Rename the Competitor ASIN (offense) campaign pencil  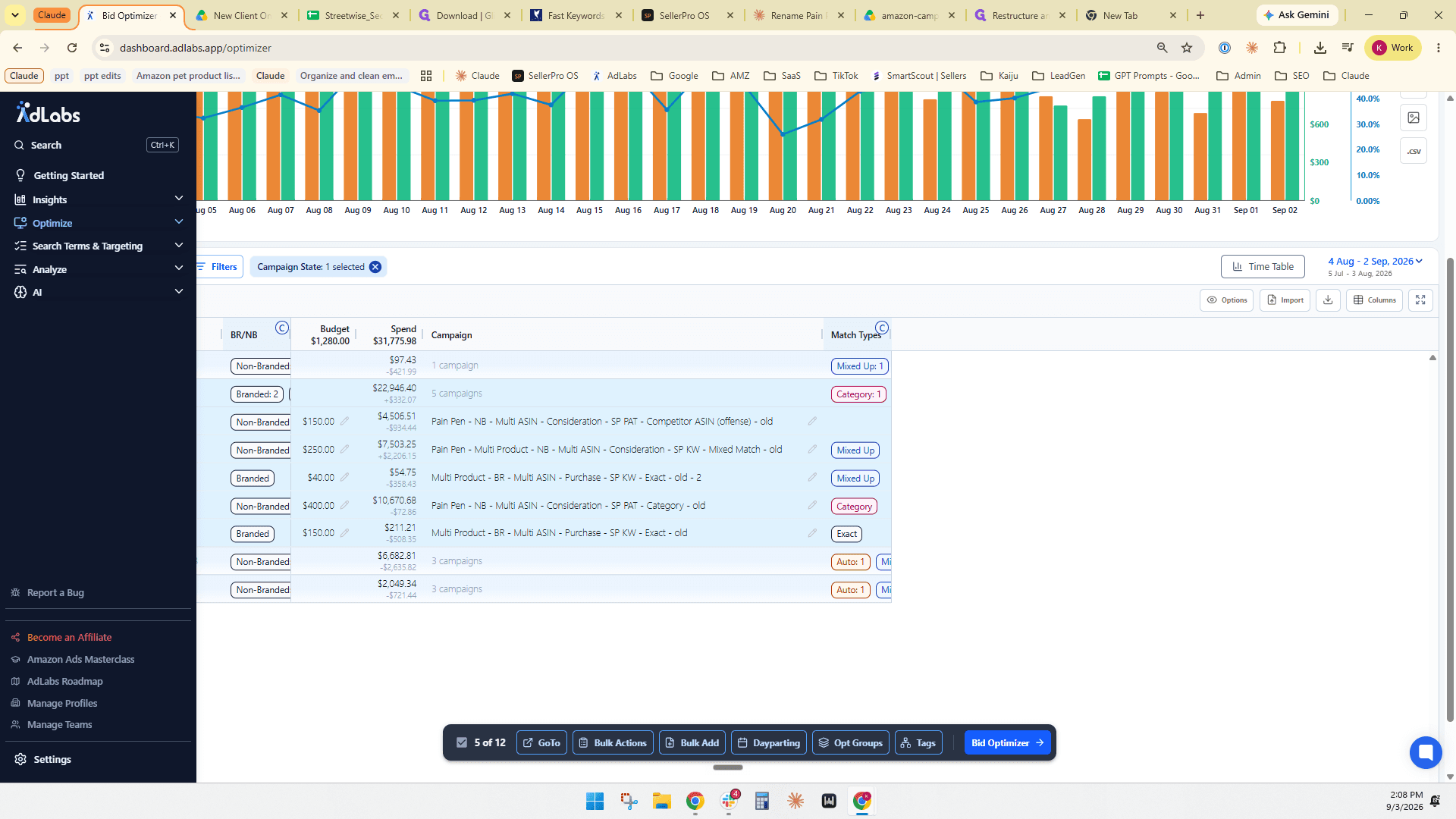coord(812,421)
